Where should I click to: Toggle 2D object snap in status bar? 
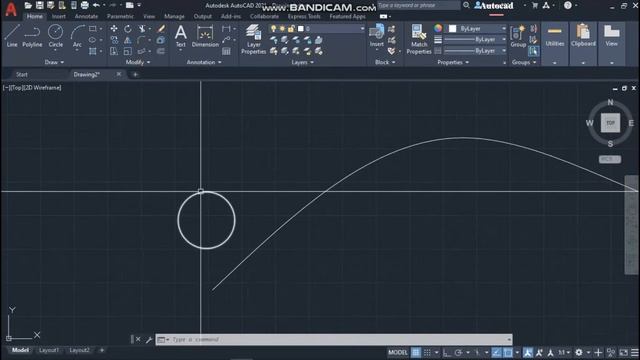[508, 352]
